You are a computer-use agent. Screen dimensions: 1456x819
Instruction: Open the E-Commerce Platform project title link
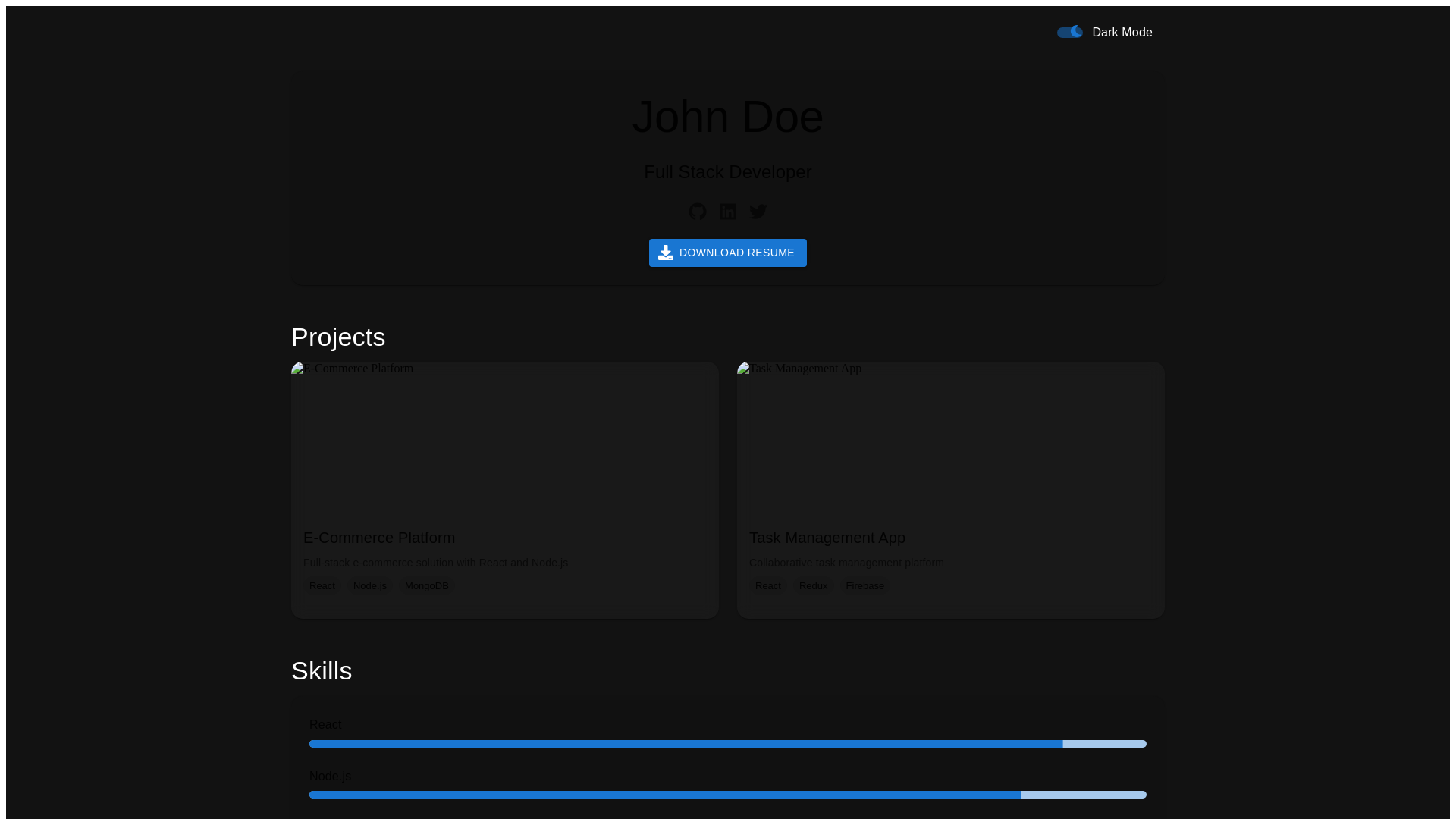click(x=379, y=538)
